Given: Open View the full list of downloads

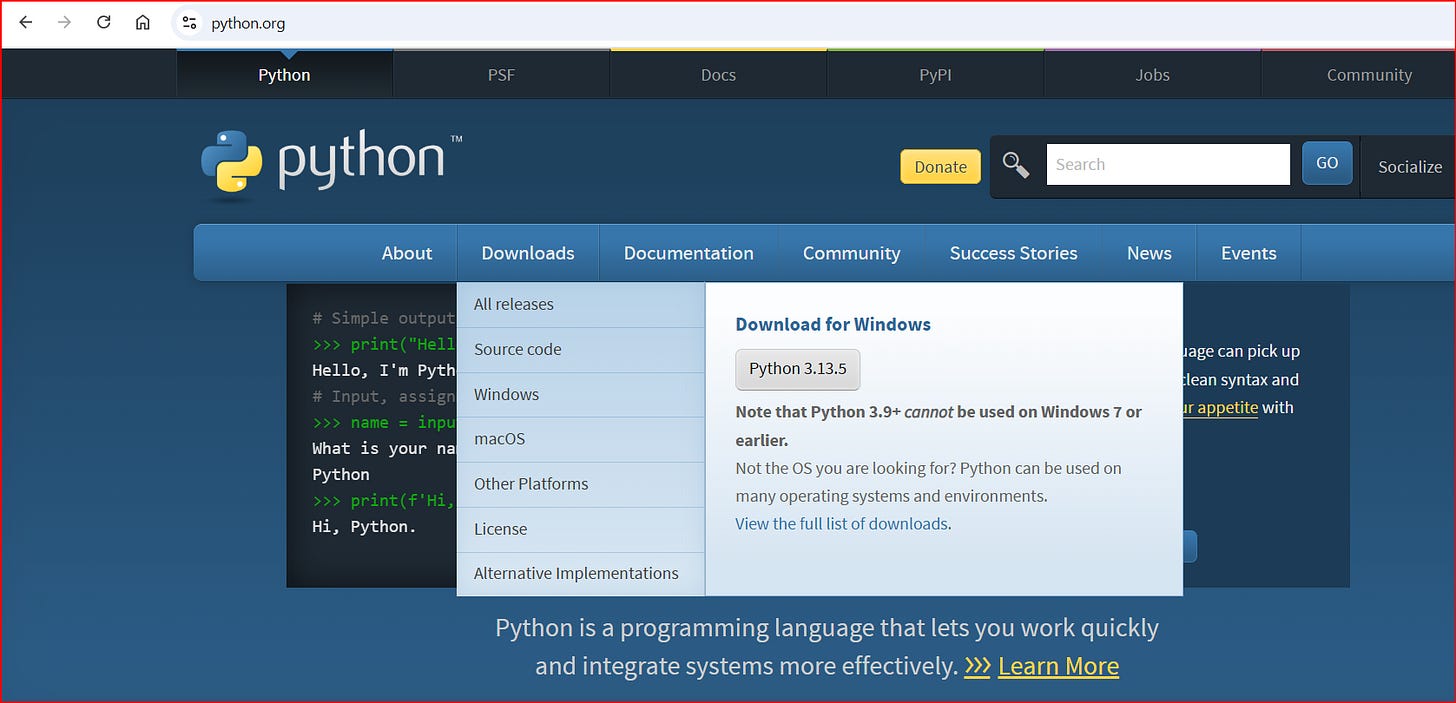Looking at the screenshot, I should click(x=841, y=523).
